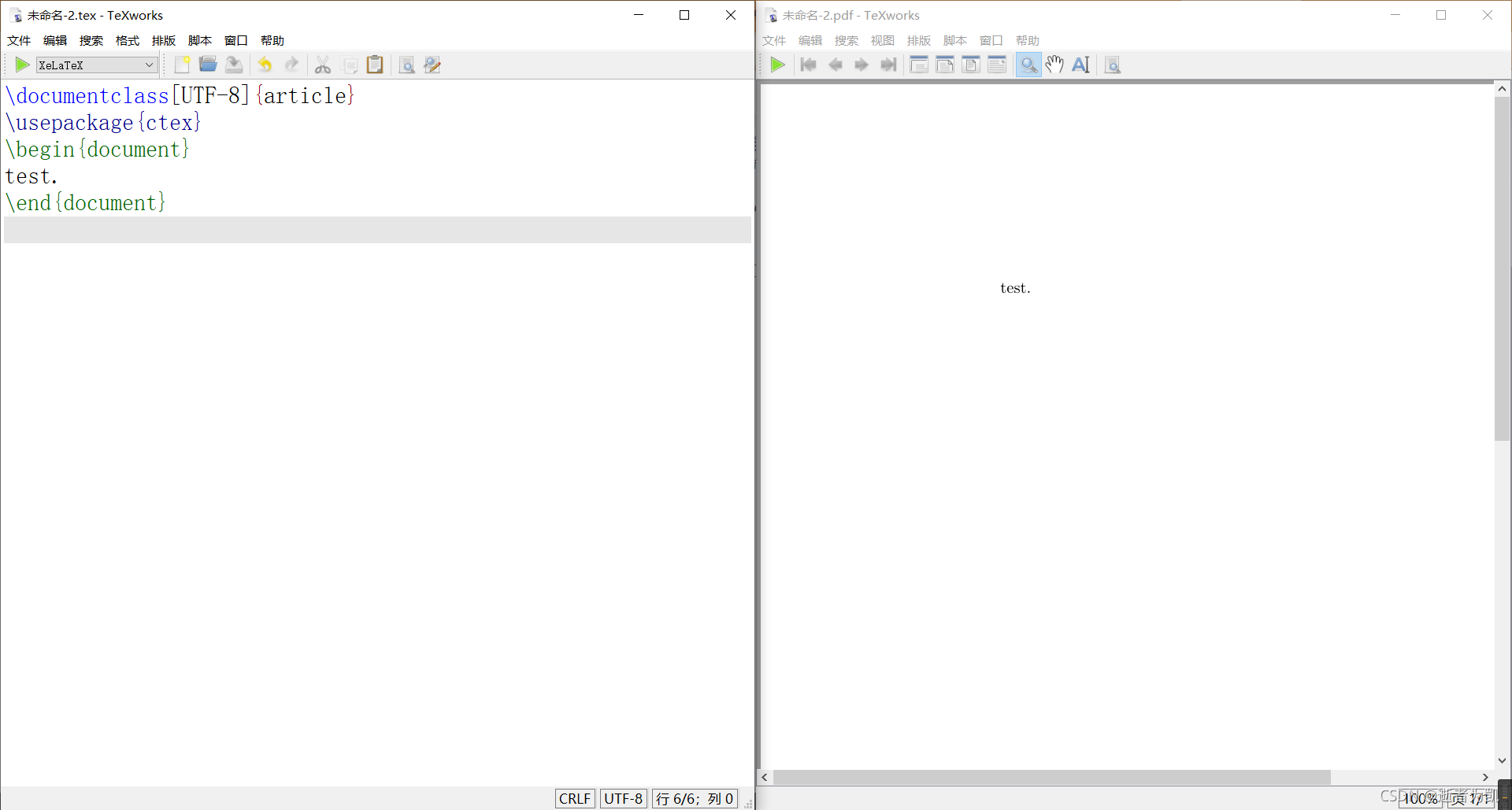Go to previous PDF page
Viewport: 1512px width, 810px height.
[836, 65]
